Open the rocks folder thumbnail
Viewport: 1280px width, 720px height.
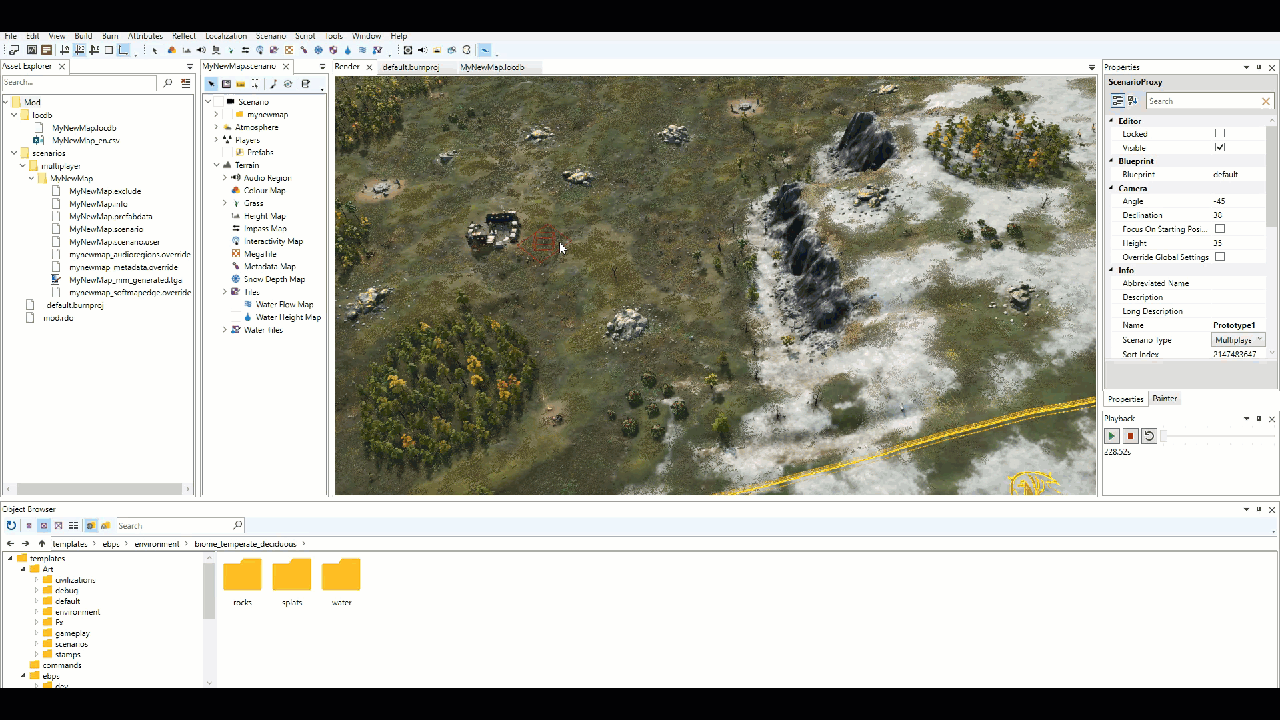pos(242,575)
